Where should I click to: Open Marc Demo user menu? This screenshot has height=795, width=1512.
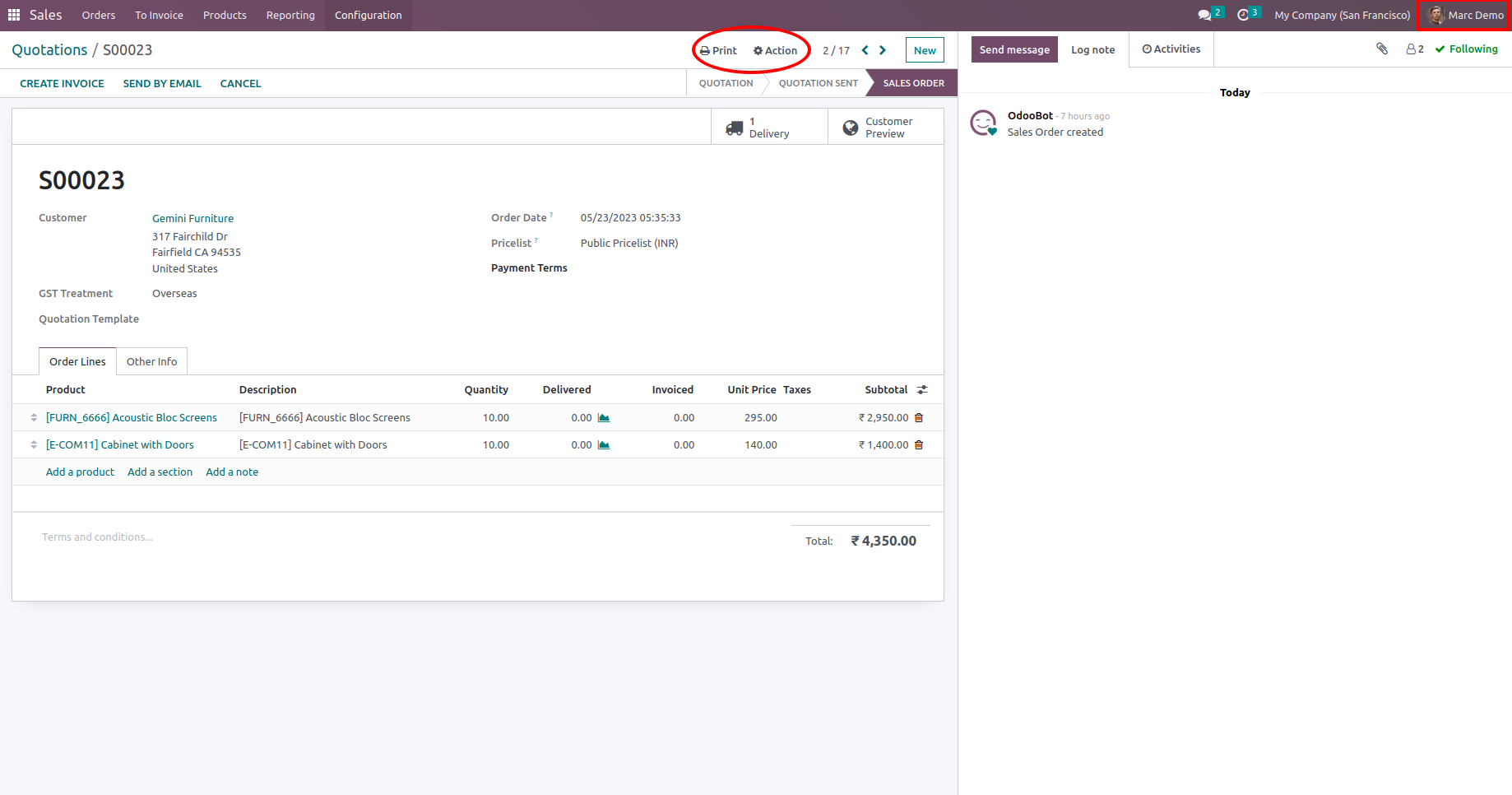point(1465,15)
